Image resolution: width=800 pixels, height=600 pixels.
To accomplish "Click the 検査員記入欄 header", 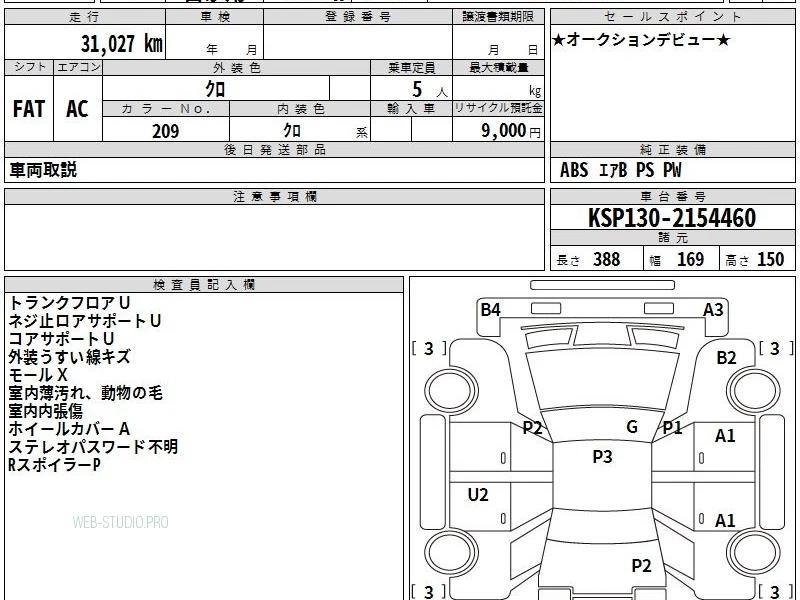I will coord(204,285).
